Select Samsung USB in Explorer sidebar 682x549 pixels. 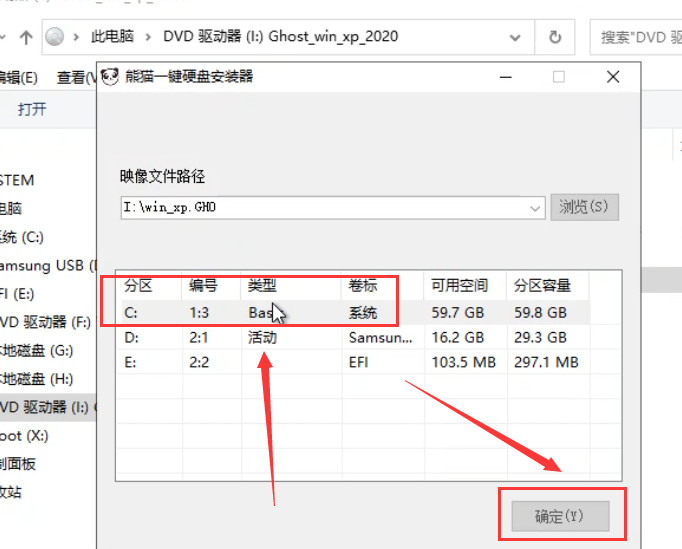click(47, 265)
